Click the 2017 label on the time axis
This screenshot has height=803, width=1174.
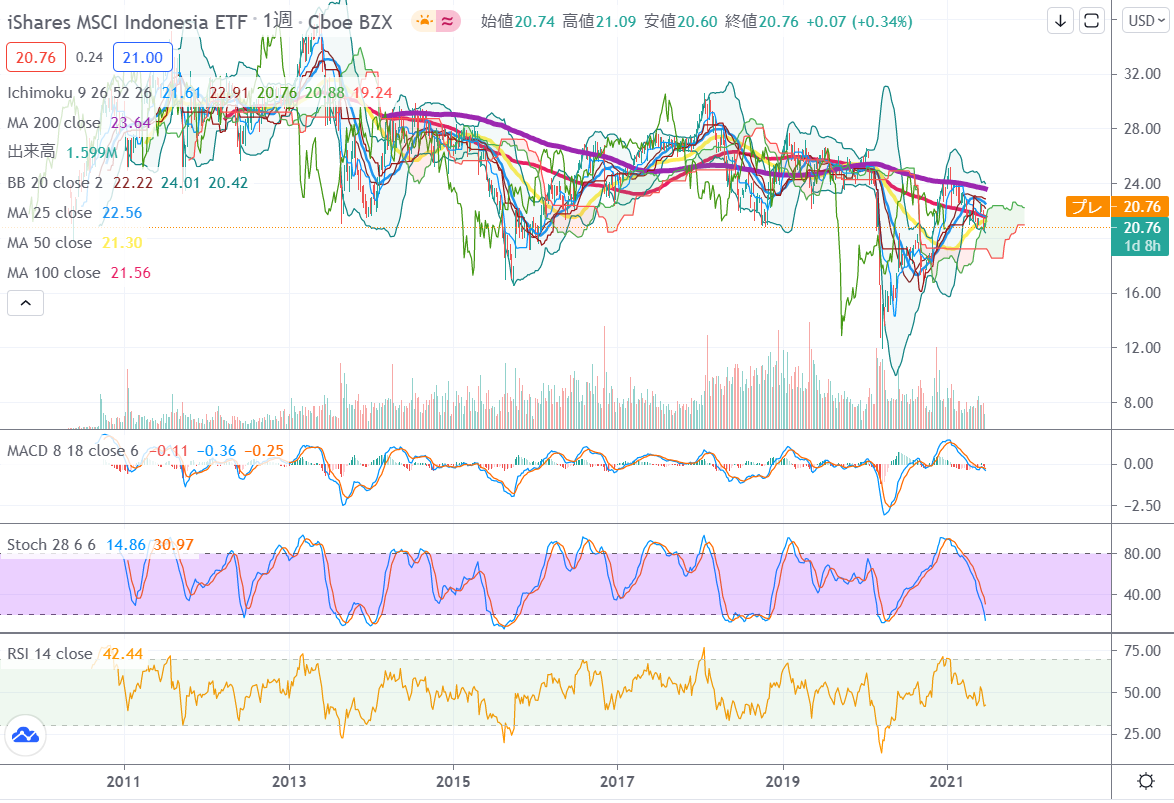click(x=617, y=782)
